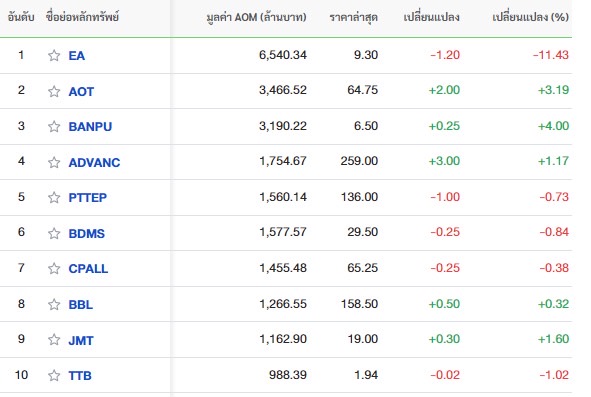Click the อันดับ column header
This screenshot has width=591, height=397.
coord(21,17)
